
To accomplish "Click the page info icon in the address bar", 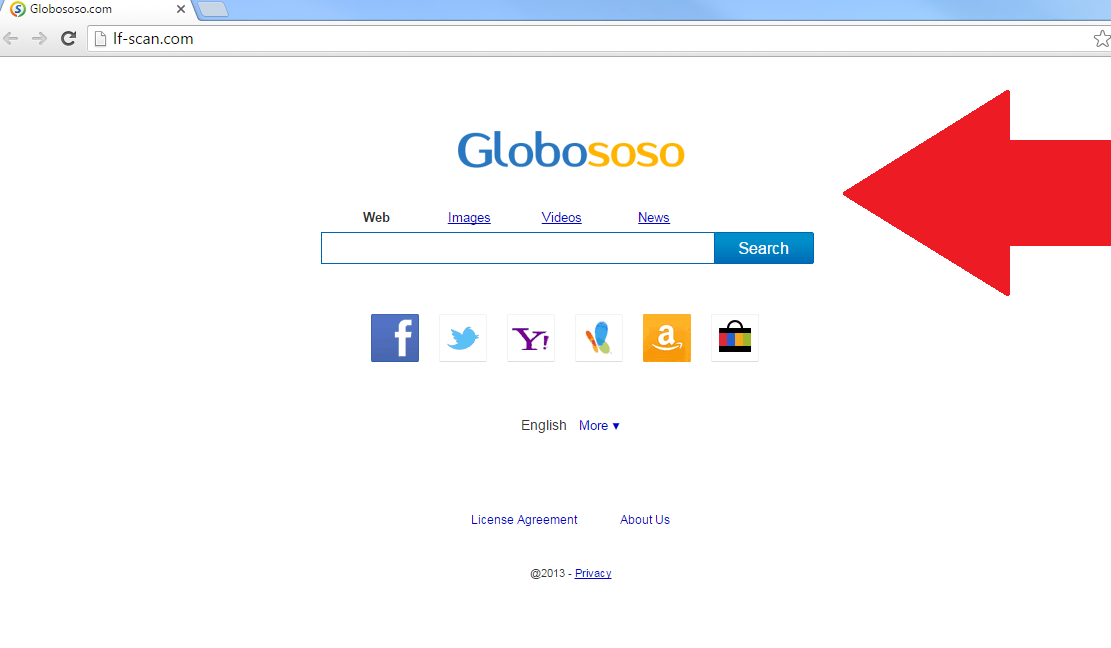I will click(x=101, y=38).
